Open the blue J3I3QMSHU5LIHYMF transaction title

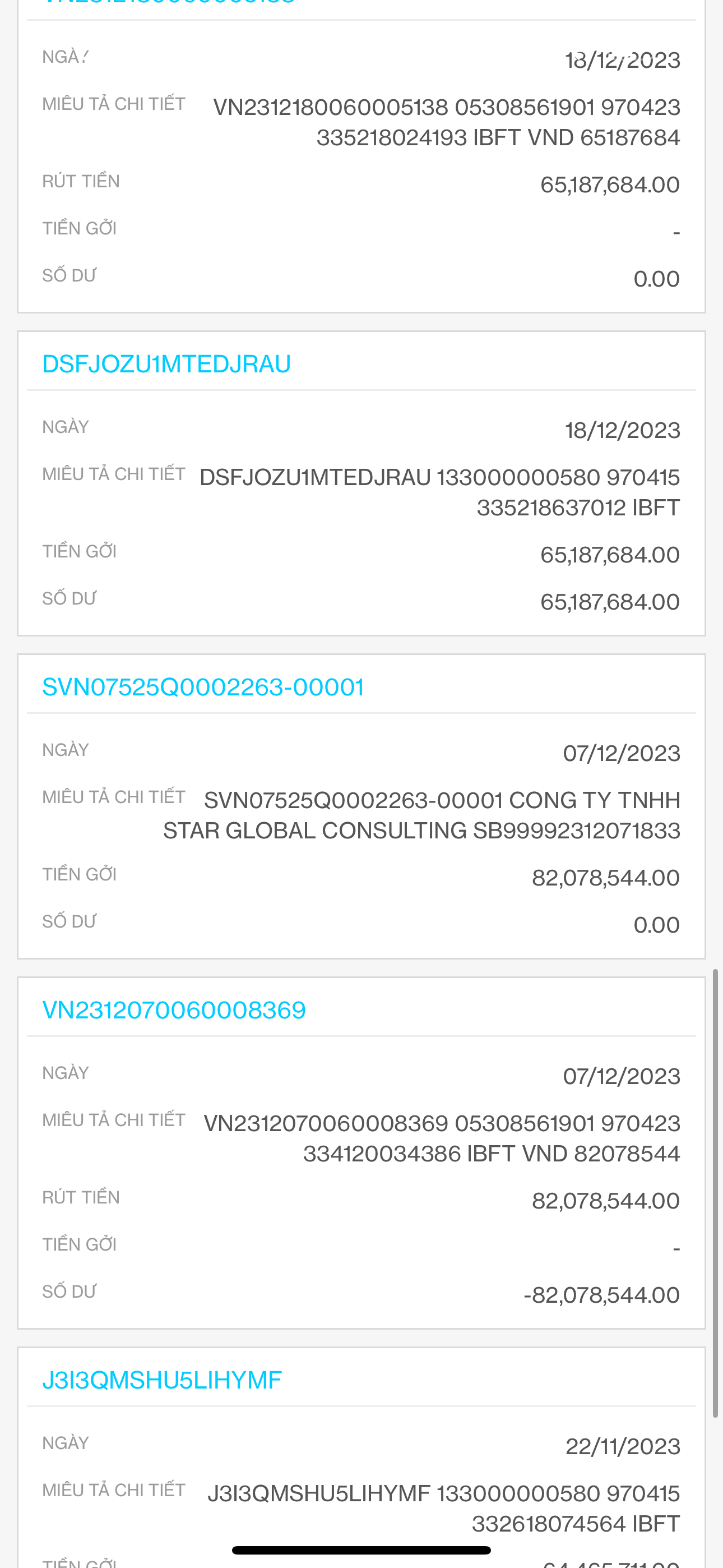(162, 1381)
